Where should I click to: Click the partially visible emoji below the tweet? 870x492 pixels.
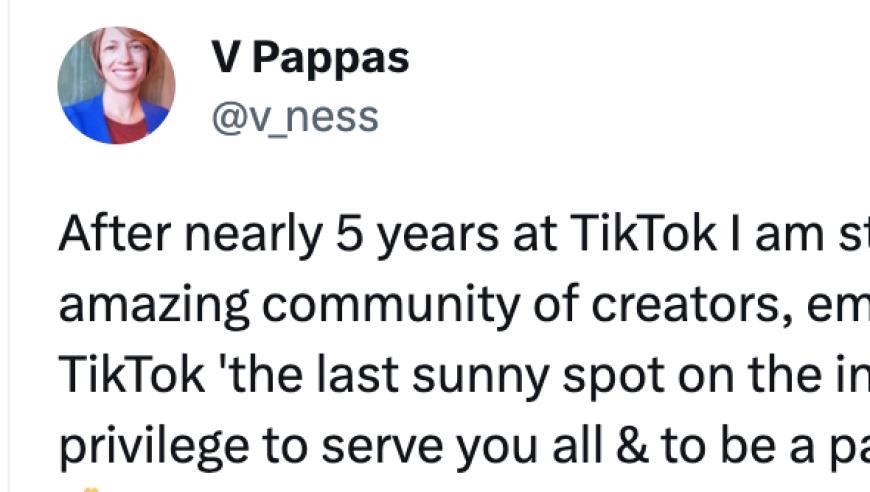click(x=91, y=487)
